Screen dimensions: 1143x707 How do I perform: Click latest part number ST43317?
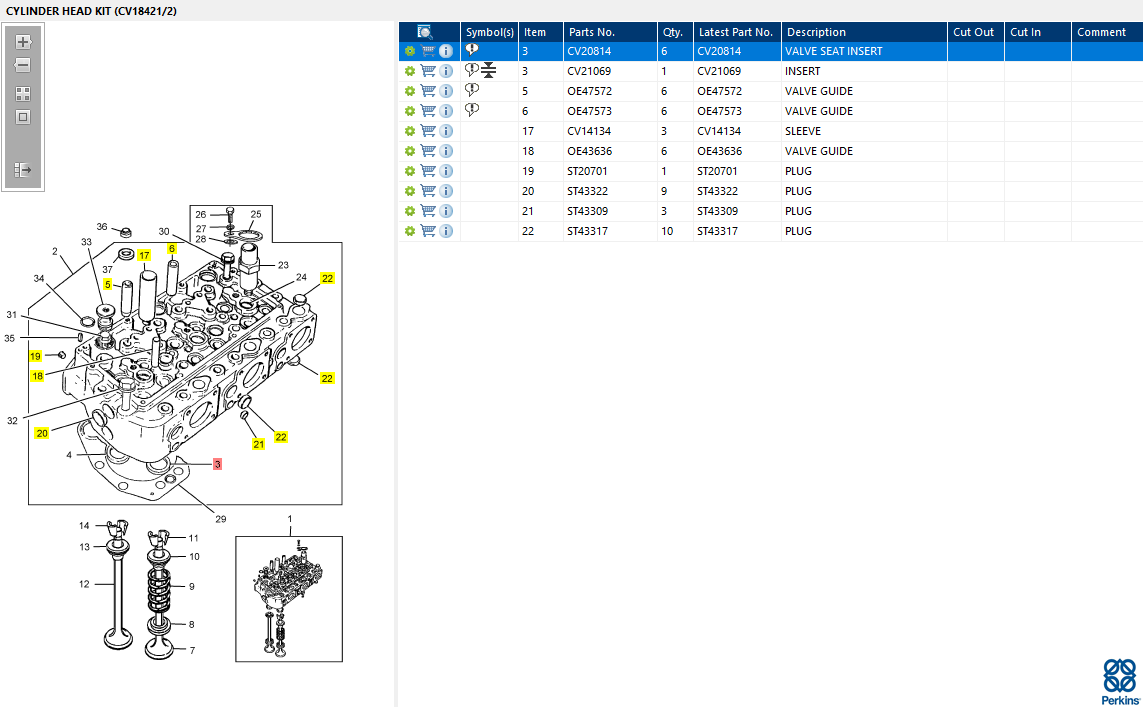(x=717, y=231)
